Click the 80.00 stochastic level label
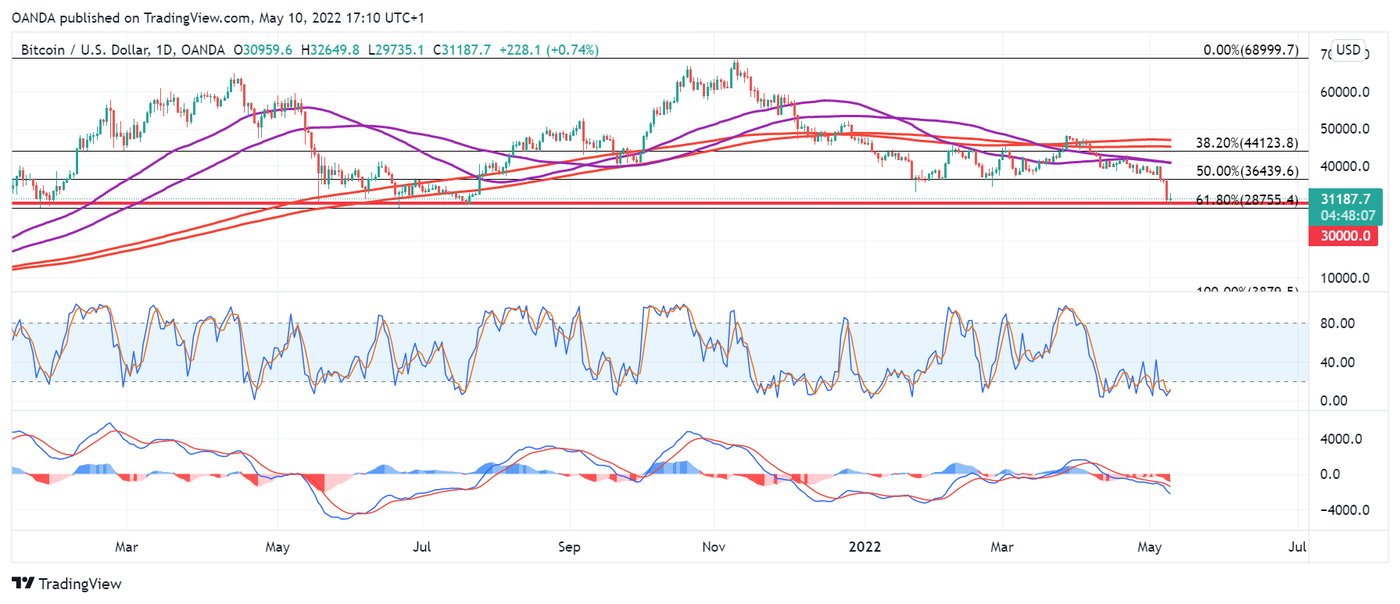Viewport: 1400px width, 604px height. coord(1336,324)
